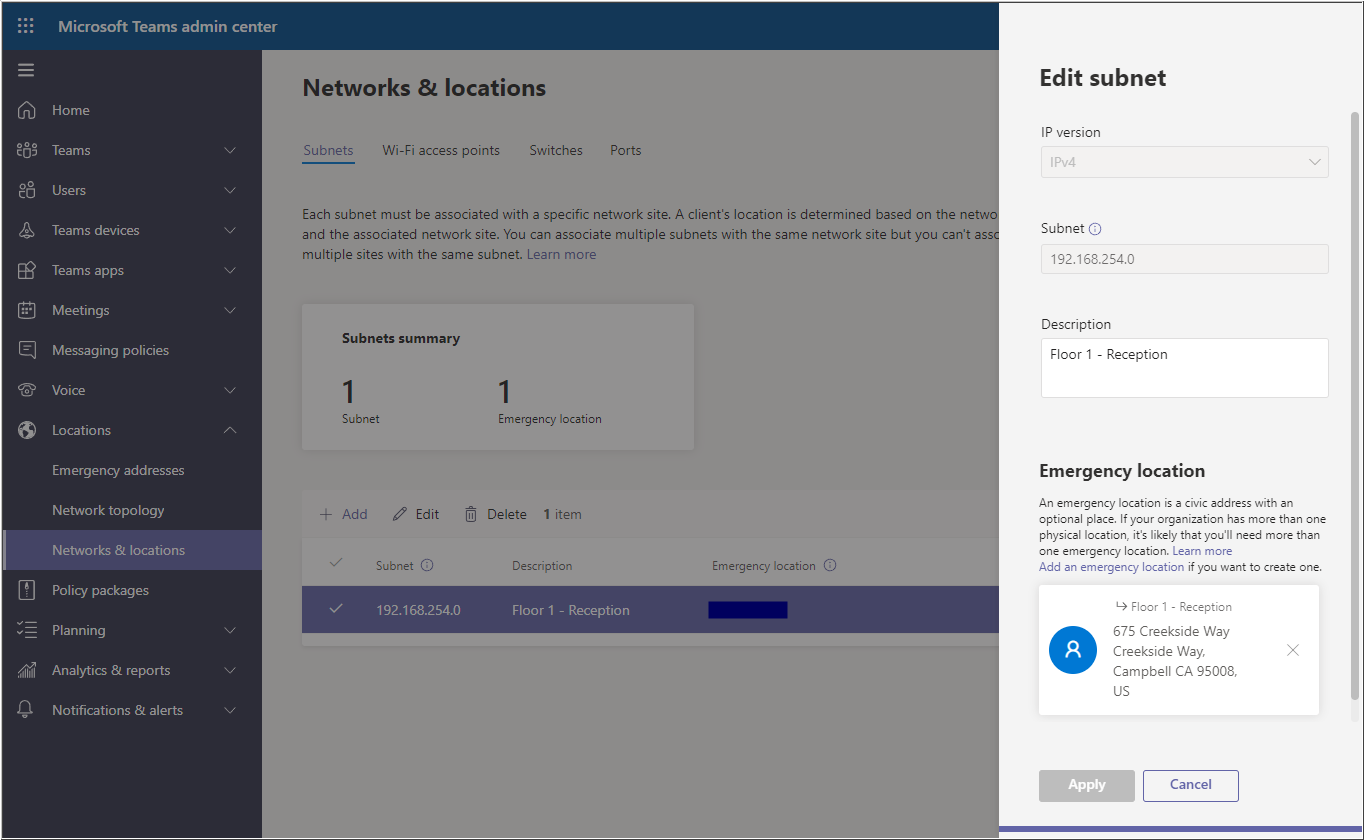The width and height of the screenshot is (1364, 840).
Task: Switch to the Ports tab
Action: [x=626, y=150]
